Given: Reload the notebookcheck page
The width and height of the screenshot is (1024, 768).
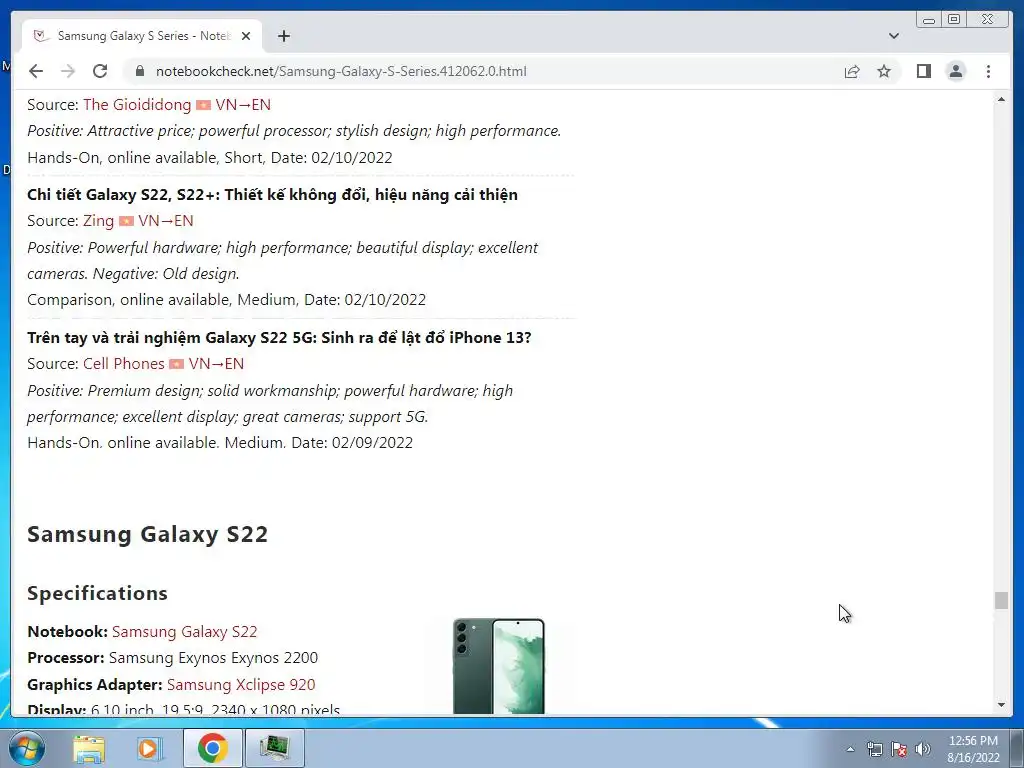Looking at the screenshot, I should tap(100, 71).
